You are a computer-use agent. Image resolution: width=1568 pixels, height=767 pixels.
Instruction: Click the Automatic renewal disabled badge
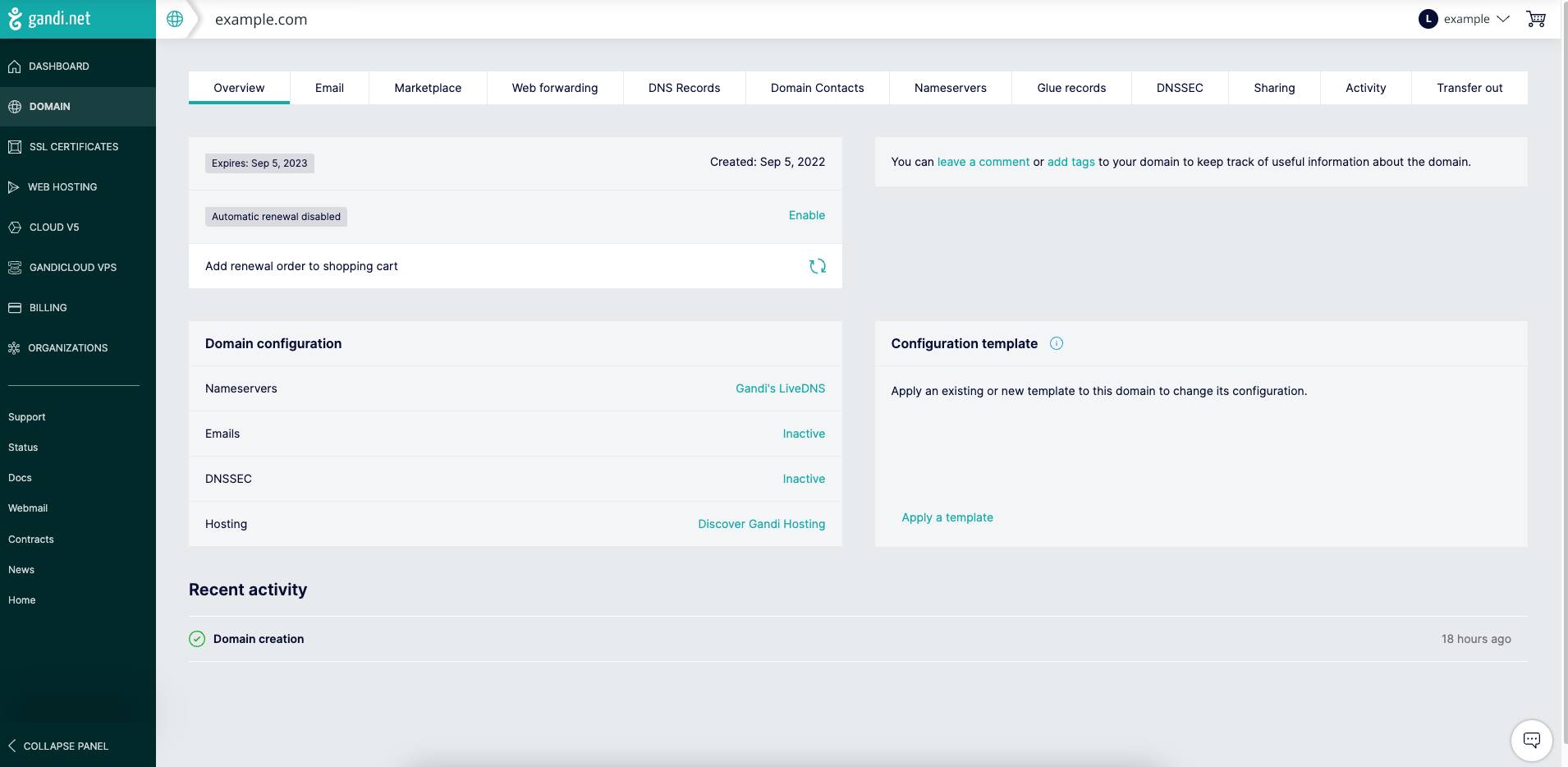click(276, 217)
